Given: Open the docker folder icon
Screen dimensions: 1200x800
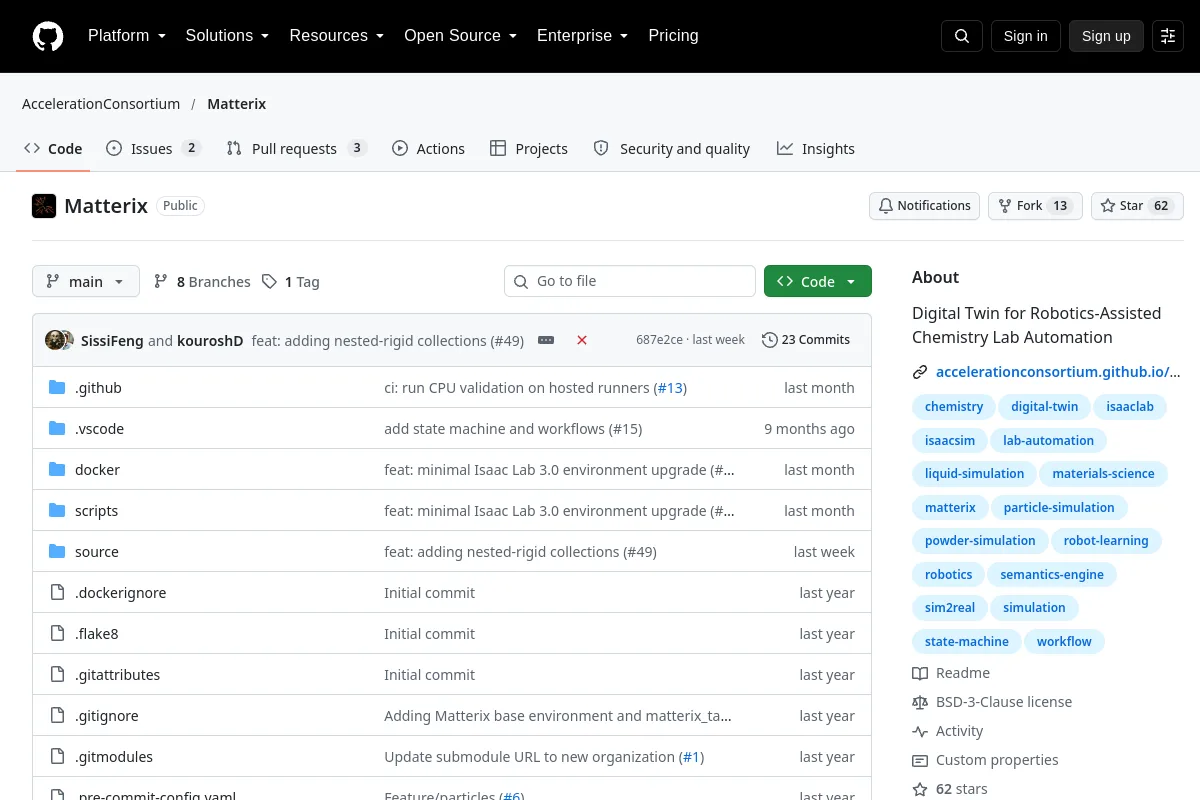Looking at the screenshot, I should (x=57, y=470).
